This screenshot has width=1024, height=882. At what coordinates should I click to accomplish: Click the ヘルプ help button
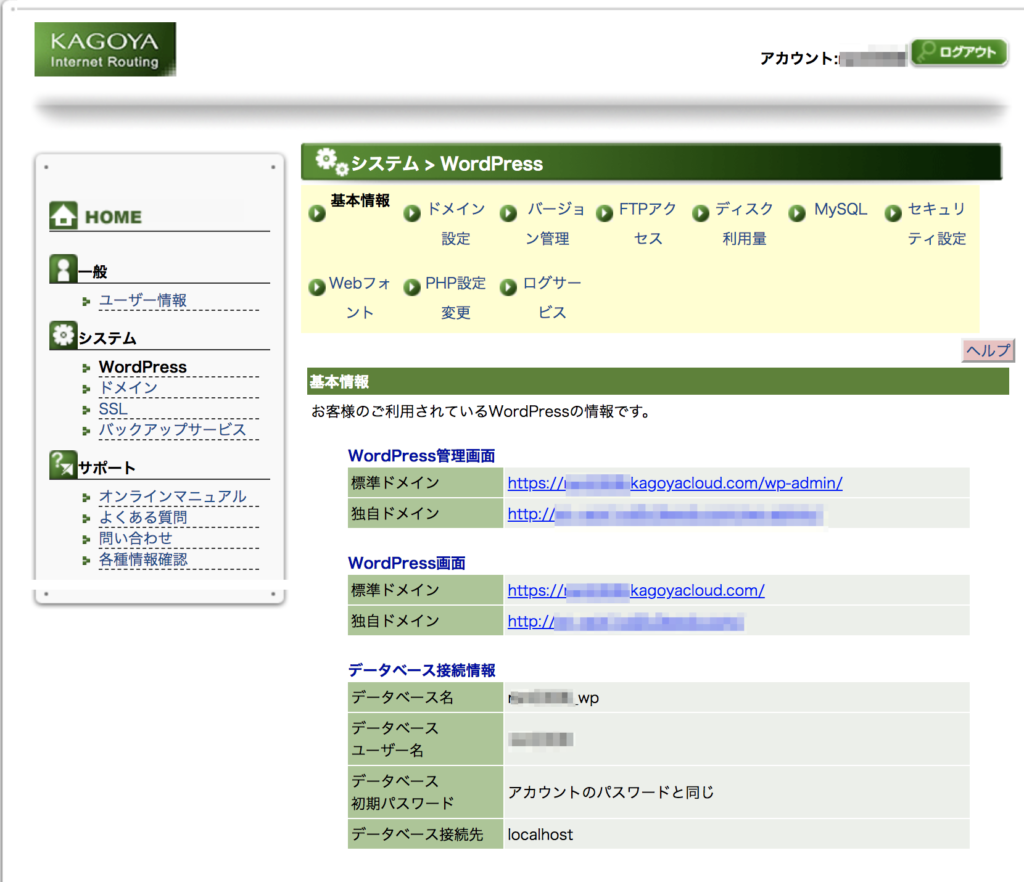pos(988,351)
